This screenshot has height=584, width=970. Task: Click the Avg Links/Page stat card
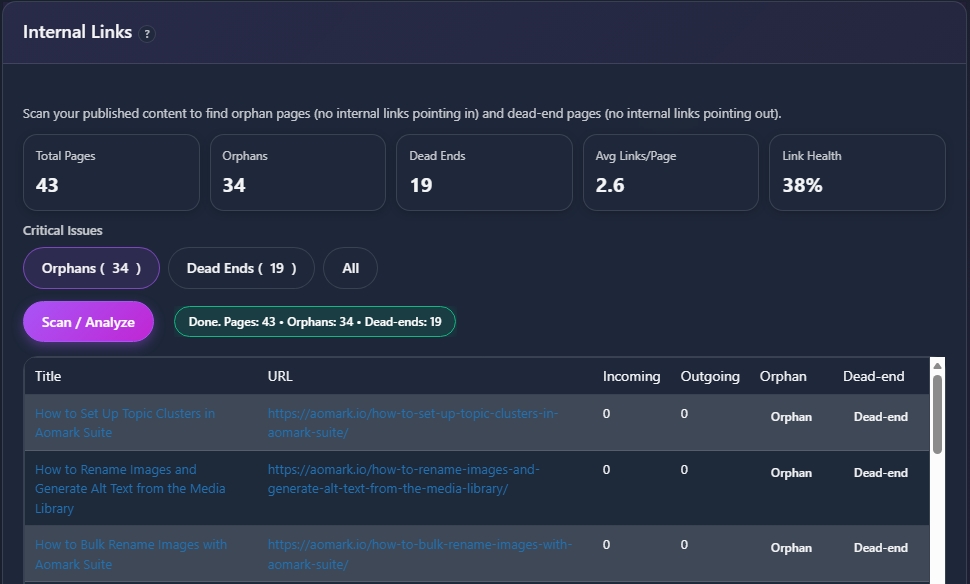pos(670,172)
